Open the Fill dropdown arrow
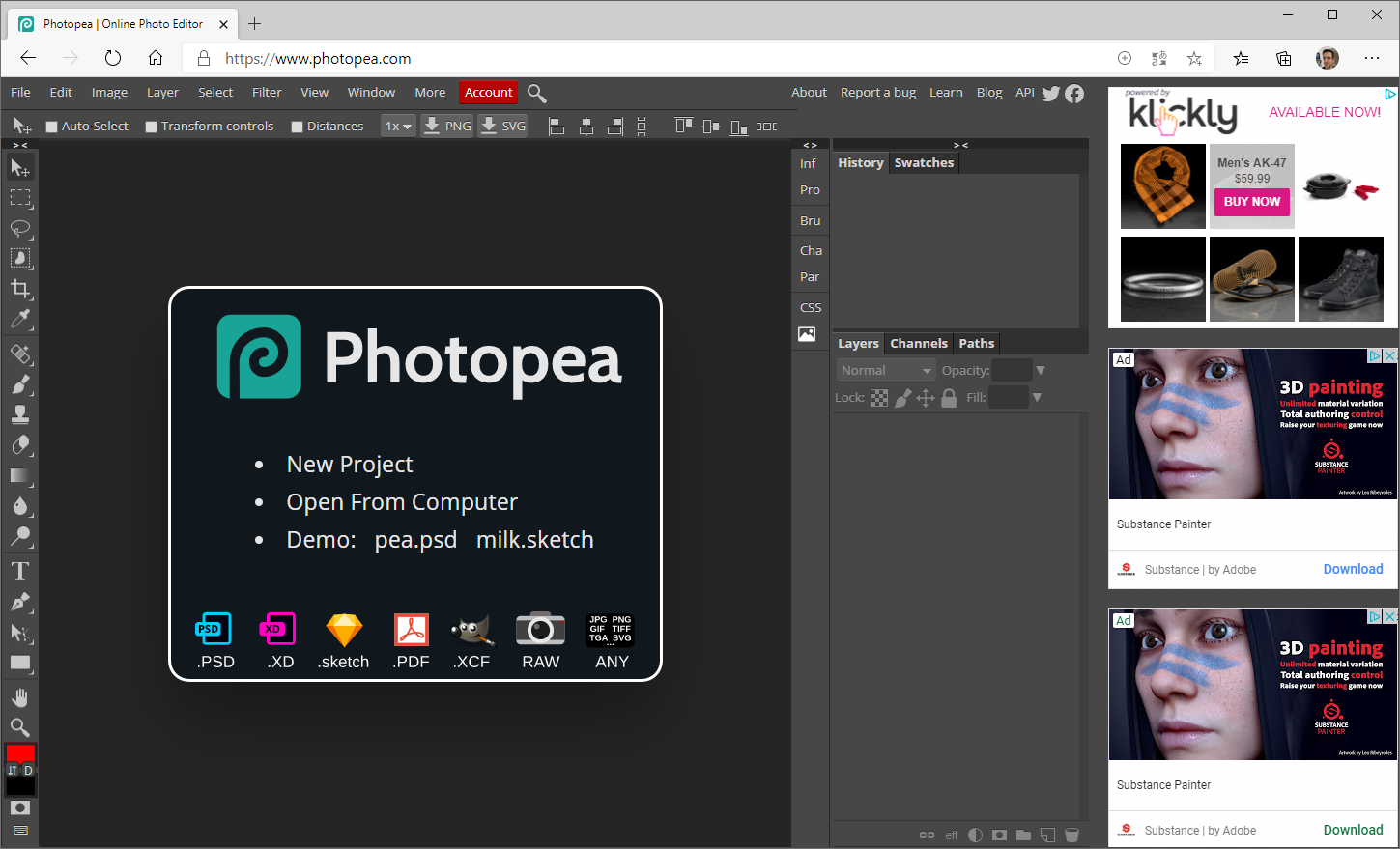 tap(1037, 397)
